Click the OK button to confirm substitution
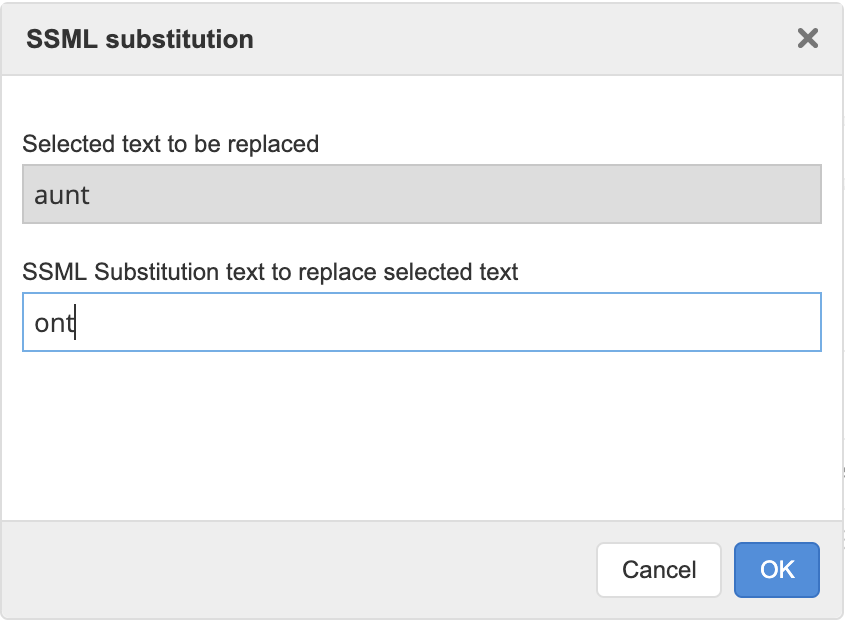This screenshot has width=845, height=621. pos(777,569)
